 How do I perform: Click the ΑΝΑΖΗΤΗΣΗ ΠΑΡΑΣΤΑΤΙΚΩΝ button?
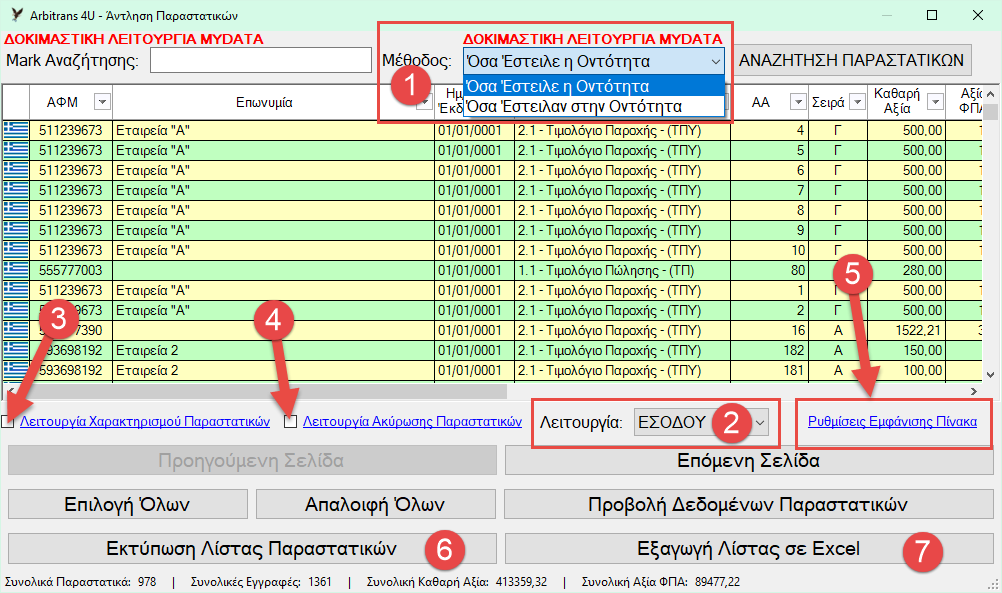pyautogui.click(x=851, y=60)
